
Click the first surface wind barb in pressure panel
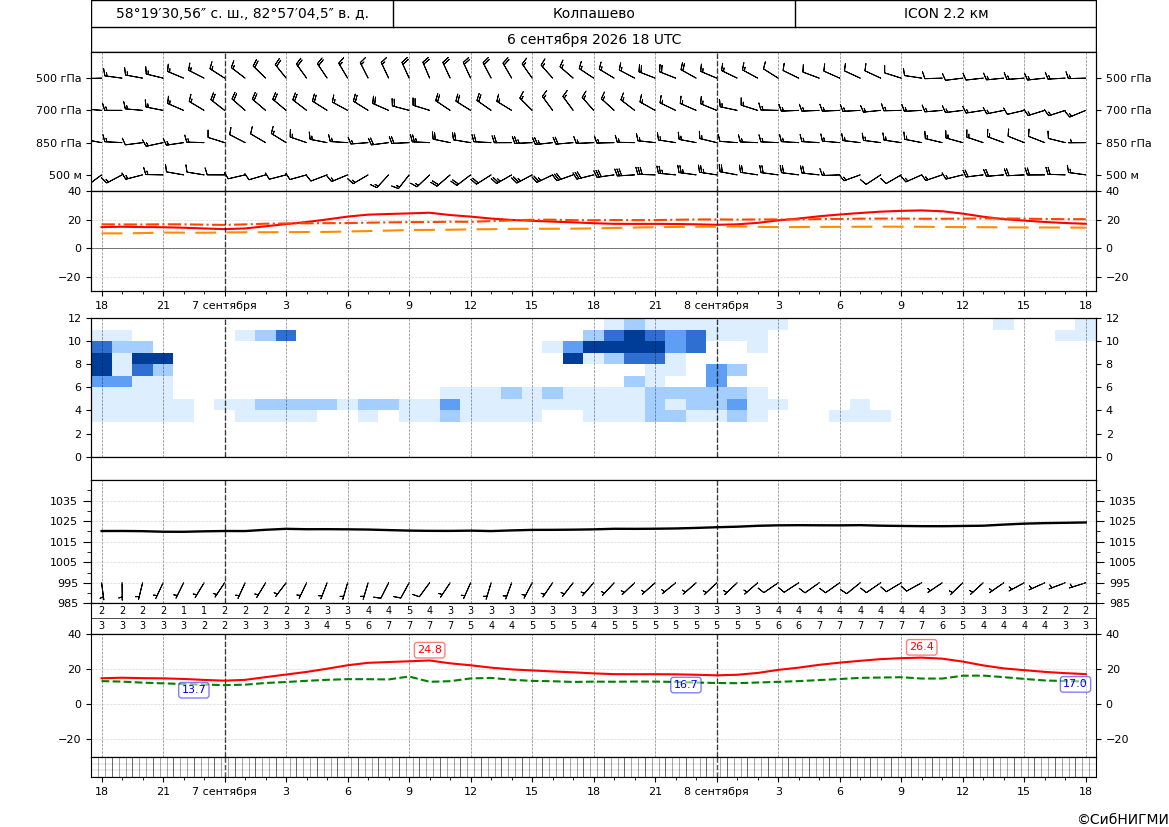click(103, 591)
